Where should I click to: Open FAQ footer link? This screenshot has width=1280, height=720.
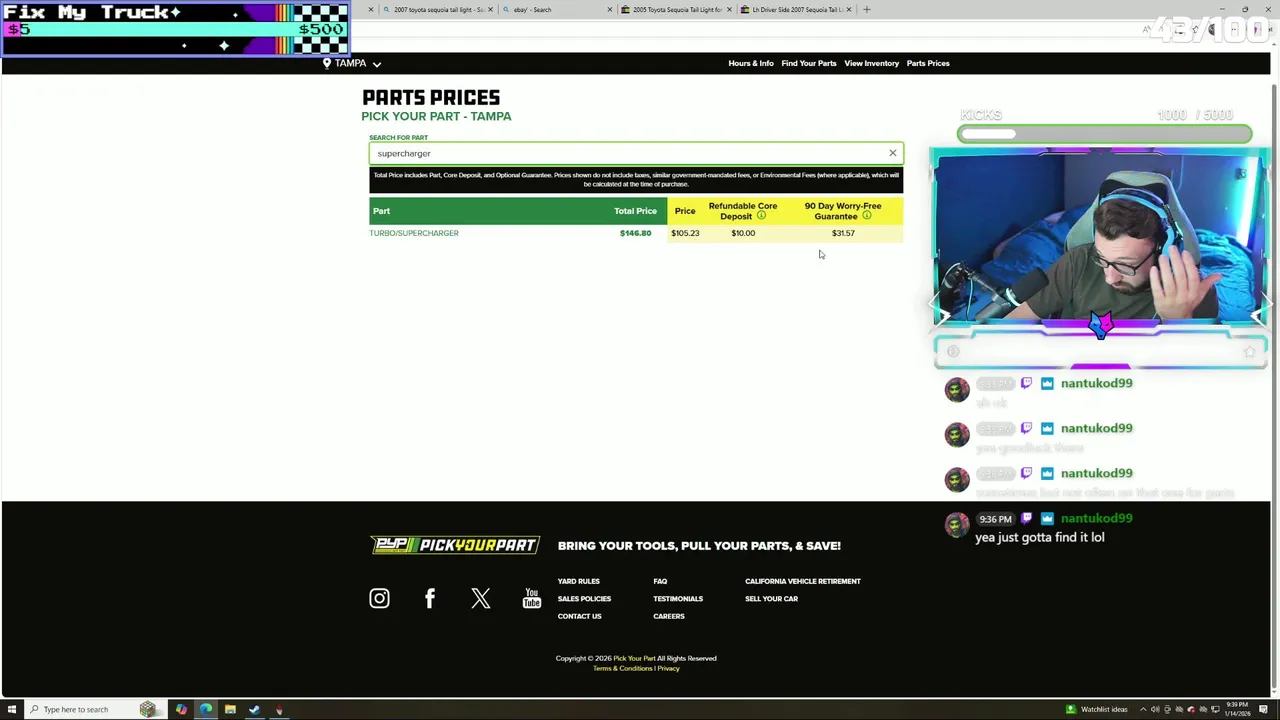(660, 581)
